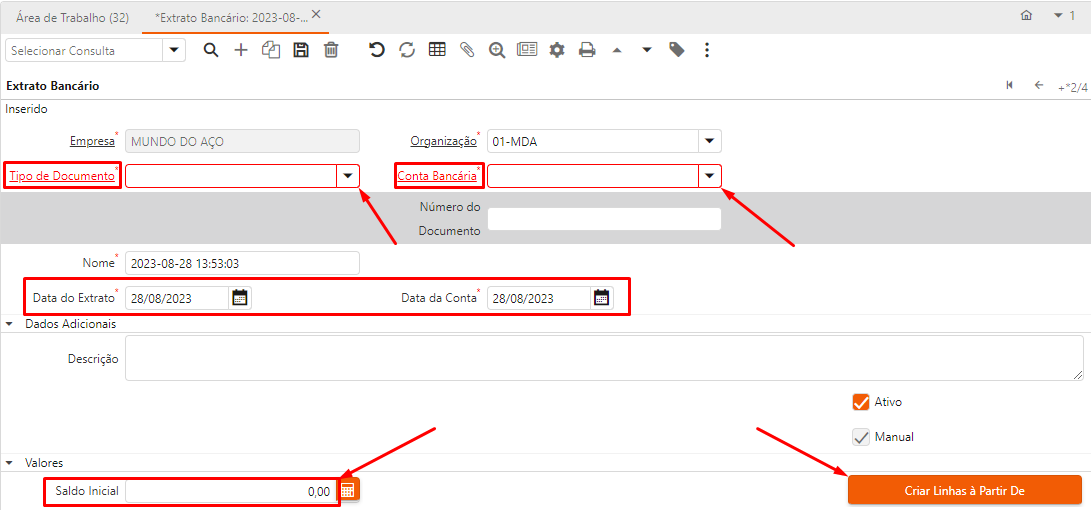Click the Find record magnifier icon
The image size is (1091, 510).
pyautogui.click(x=211, y=50)
